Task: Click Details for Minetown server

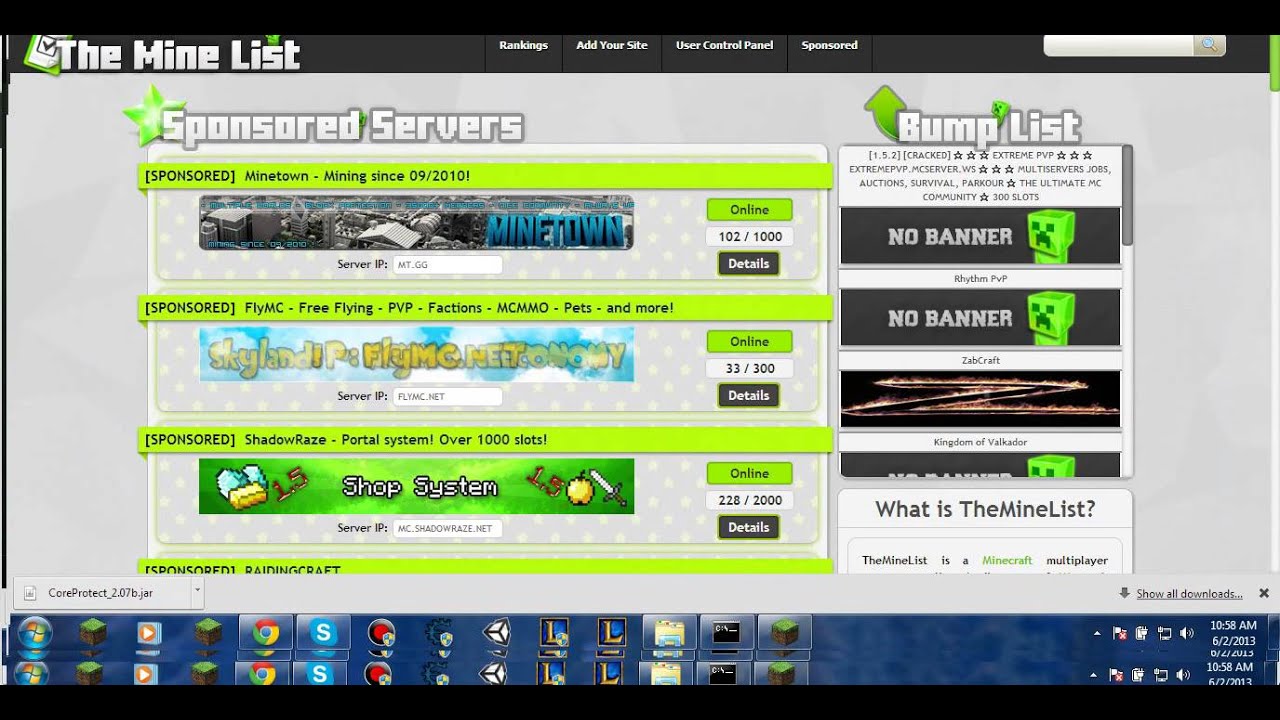Action: (748, 263)
